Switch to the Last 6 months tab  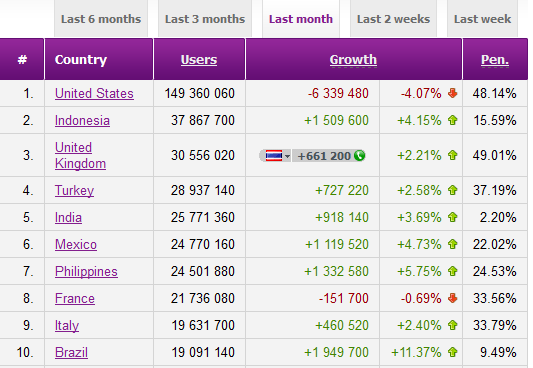101,19
